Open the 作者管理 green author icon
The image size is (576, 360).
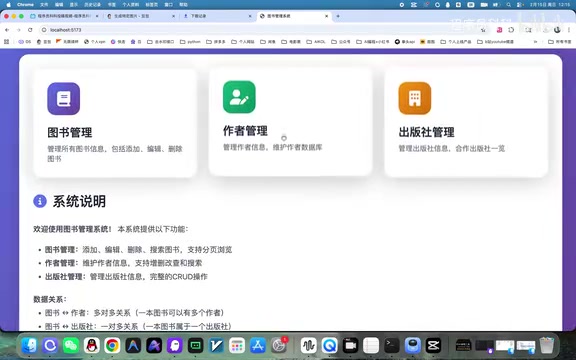point(239,97)
